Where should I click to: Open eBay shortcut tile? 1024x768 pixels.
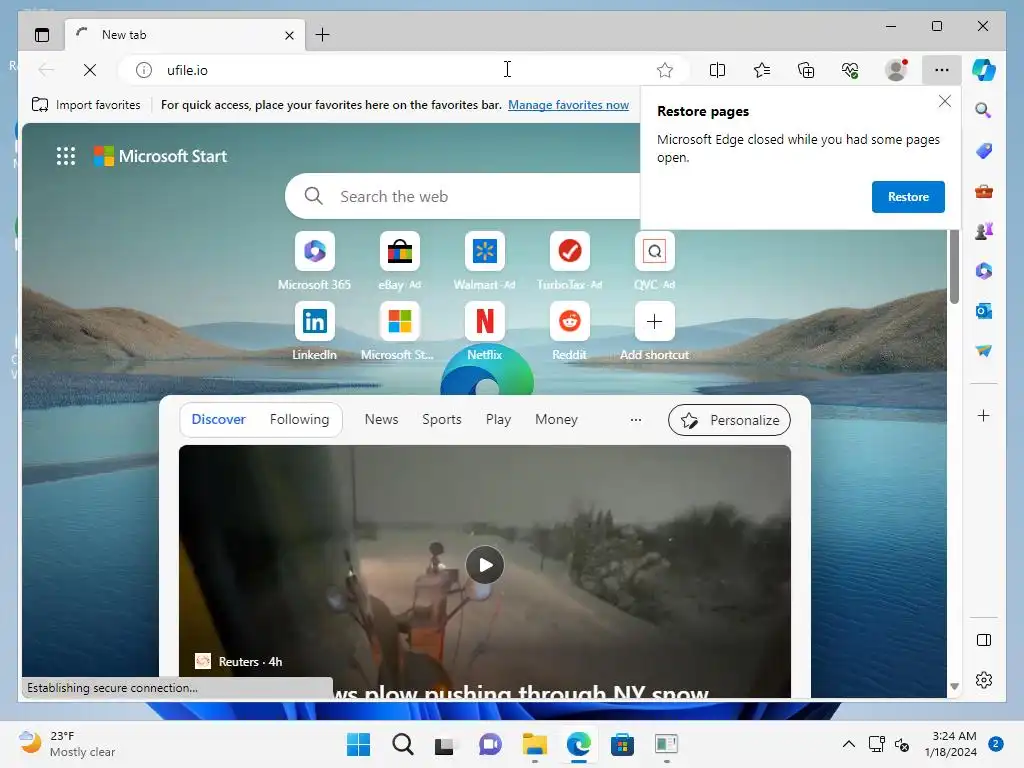pyautogui.click(x=400, y=251)
